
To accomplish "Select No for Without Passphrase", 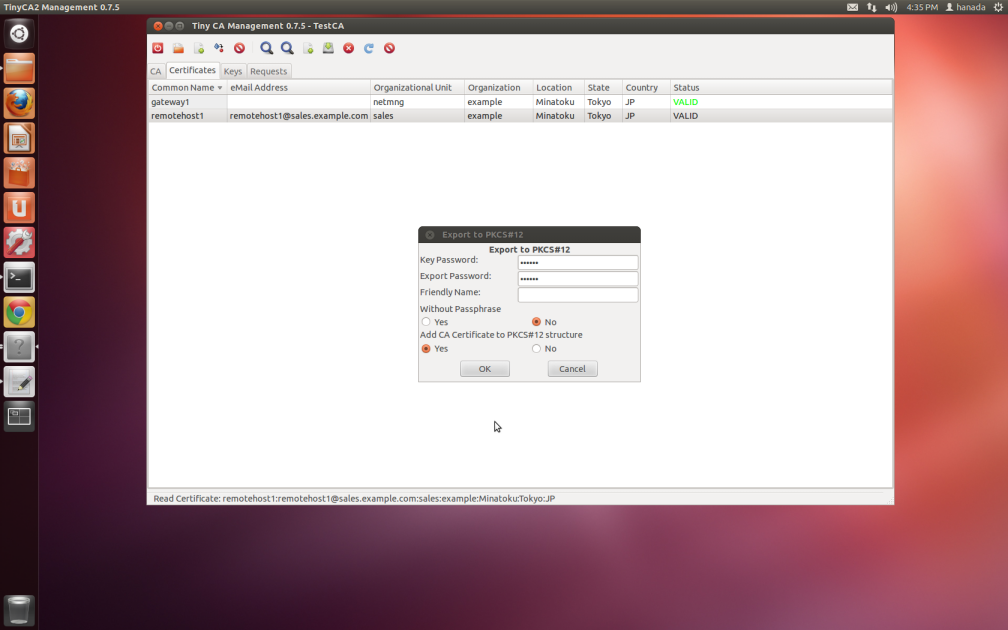I will pos(537,322).
